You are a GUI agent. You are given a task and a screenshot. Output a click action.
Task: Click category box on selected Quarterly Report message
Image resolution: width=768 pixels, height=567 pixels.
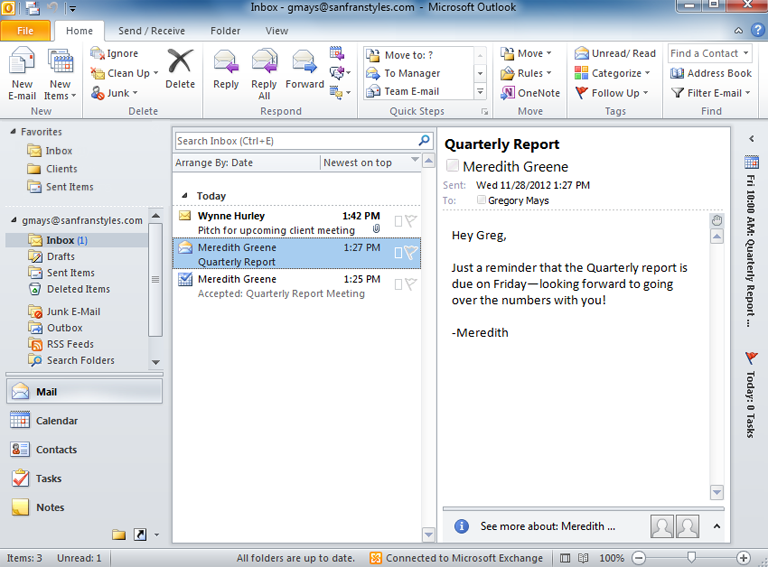tap(398, 253)
